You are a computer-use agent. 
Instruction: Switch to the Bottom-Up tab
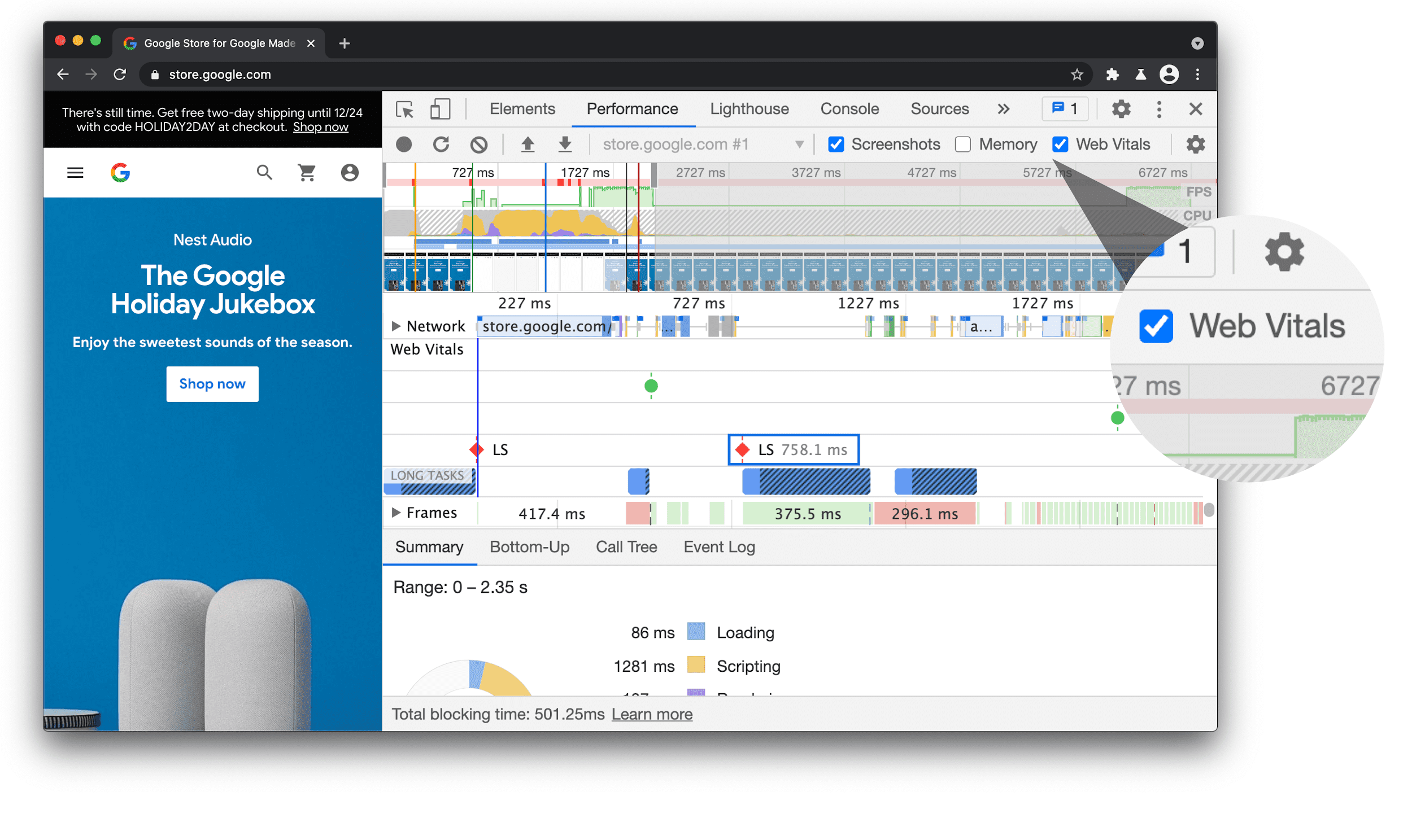pos(530,546)
